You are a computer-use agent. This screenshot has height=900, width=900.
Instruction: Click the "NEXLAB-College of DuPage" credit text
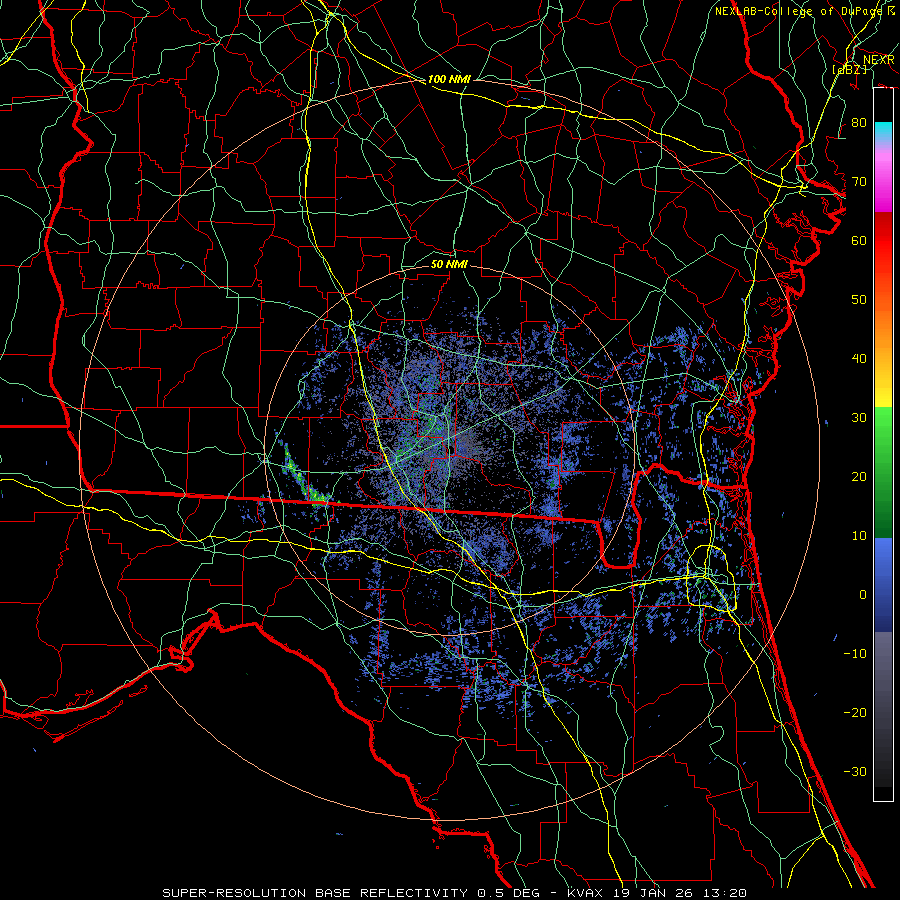(x=800, y=11)
